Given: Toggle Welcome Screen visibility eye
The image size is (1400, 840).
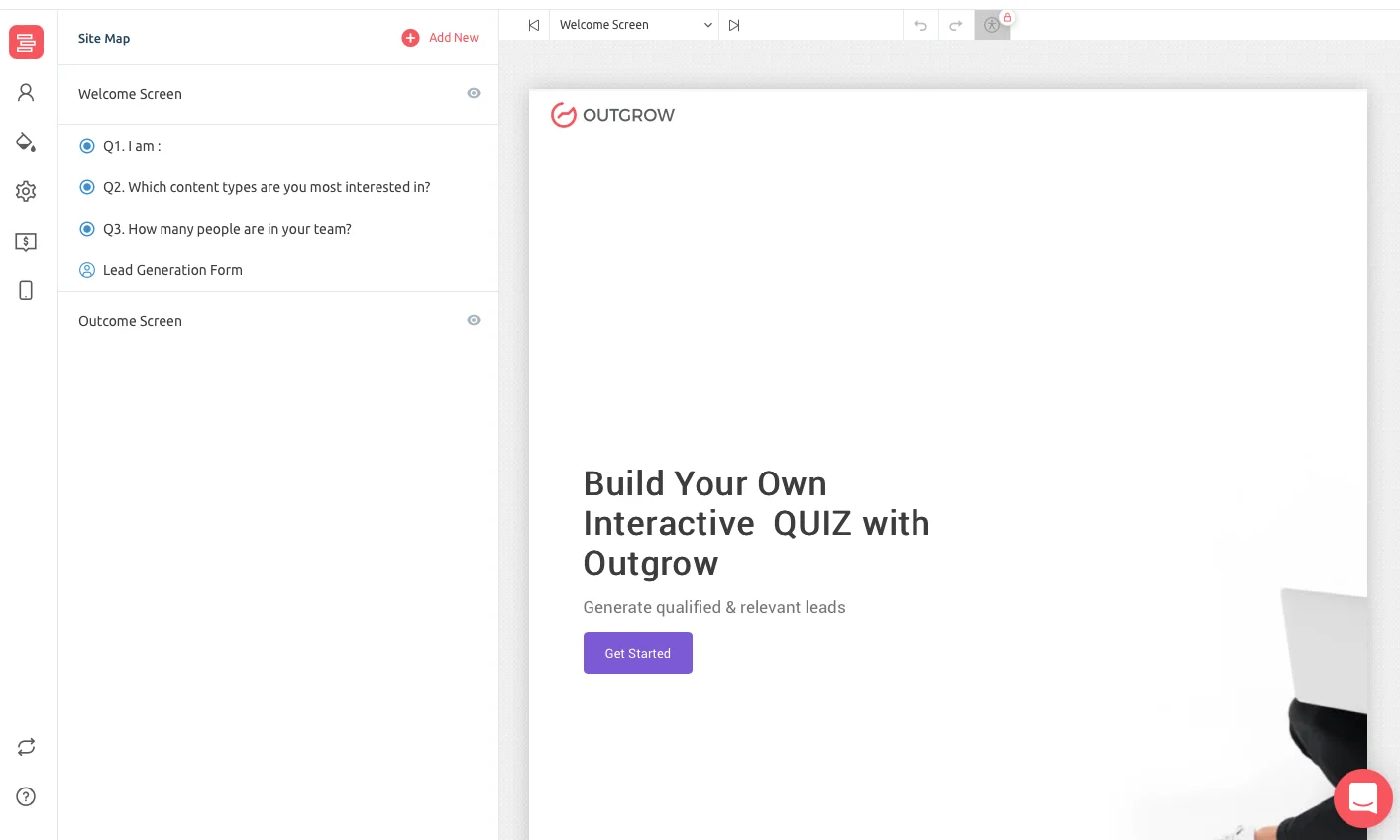Looking at the screenshot, I should [x=474, y=93].
